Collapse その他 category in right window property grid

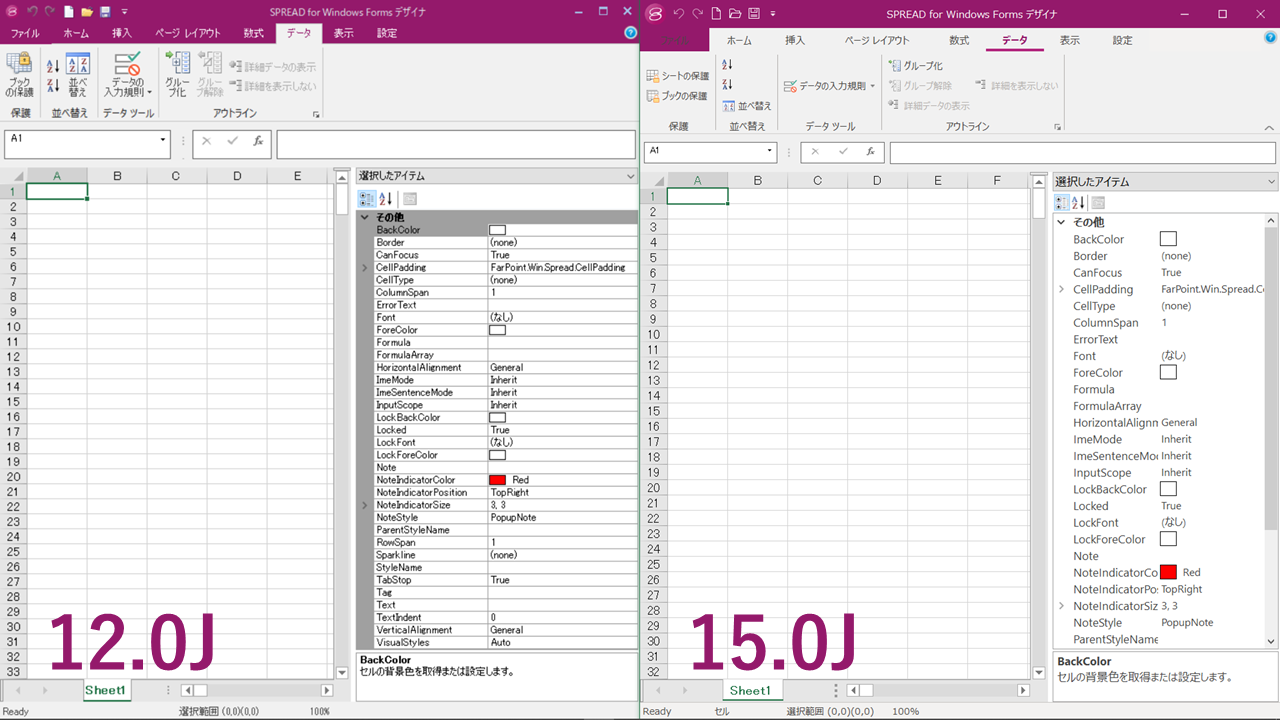(x=1061, y=222)
